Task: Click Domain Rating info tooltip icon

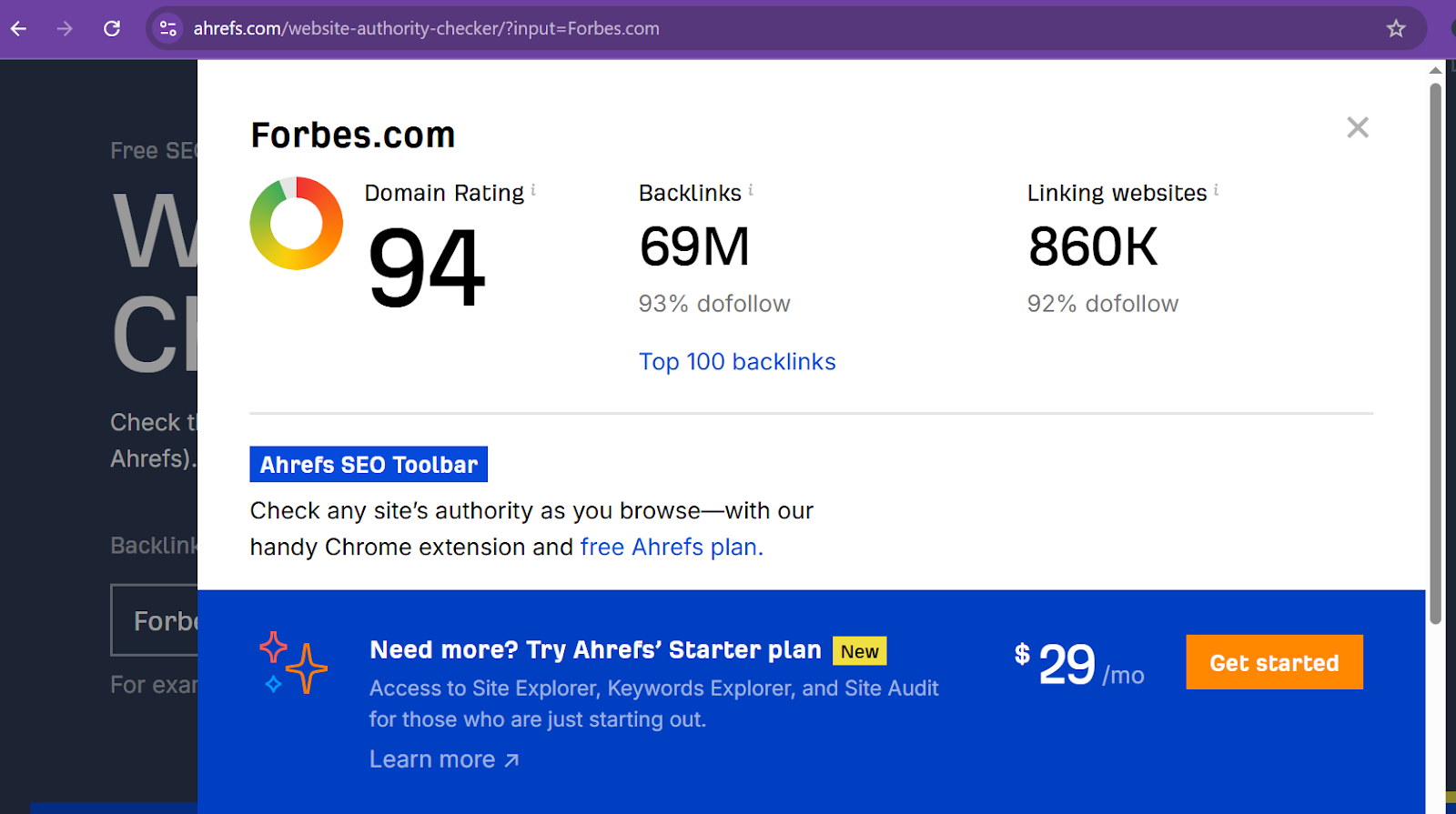Action: (x=533, y=189)
